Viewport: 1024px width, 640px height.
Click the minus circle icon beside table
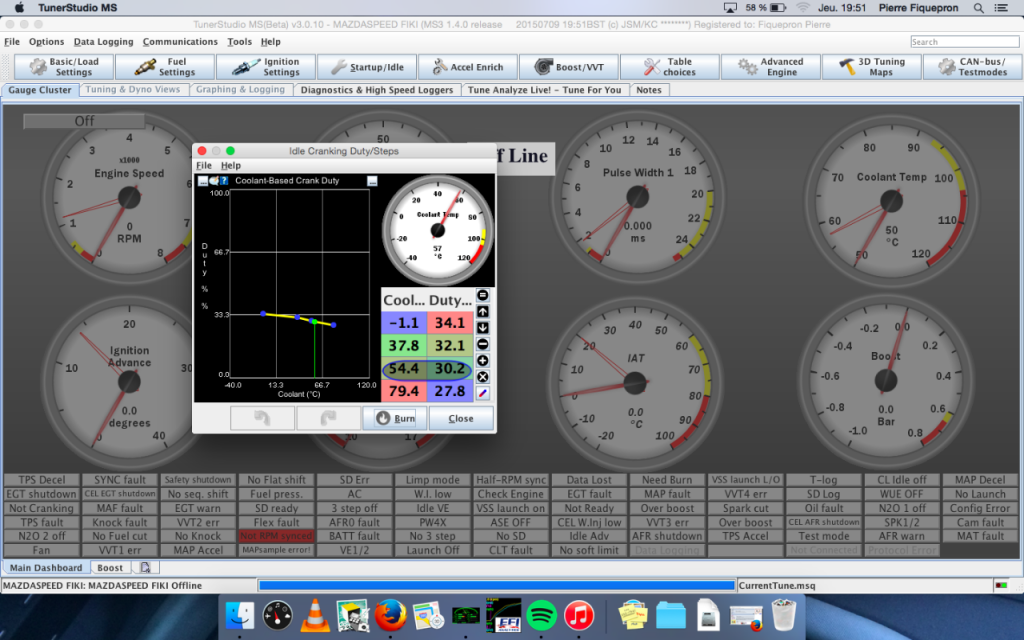click(483, 344)
